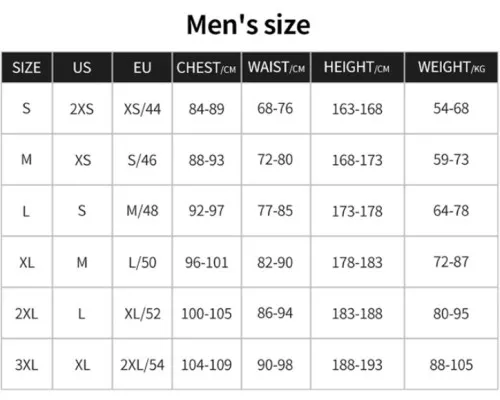This screenshot has width=500, height=400.
Task: Select waist value 77-85
Action: click(275, 211)
